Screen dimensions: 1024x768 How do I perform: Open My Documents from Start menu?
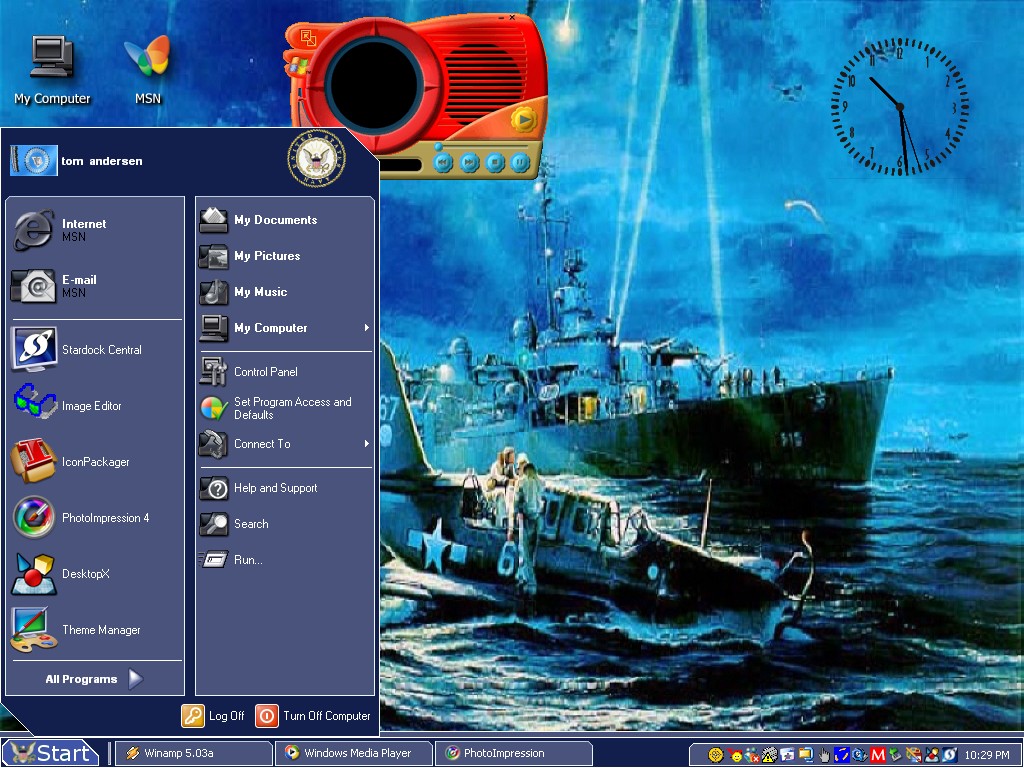click(285, 220)
